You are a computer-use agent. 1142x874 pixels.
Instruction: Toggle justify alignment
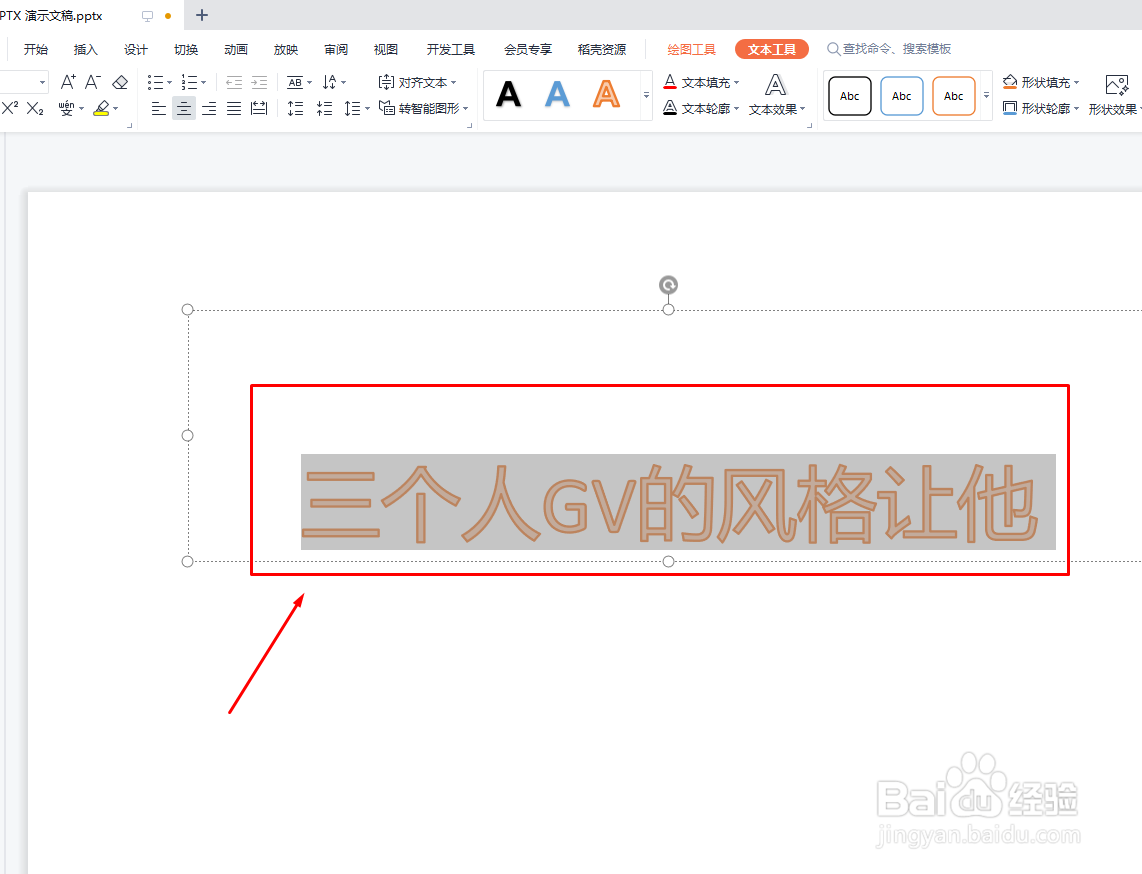(234, 109)
